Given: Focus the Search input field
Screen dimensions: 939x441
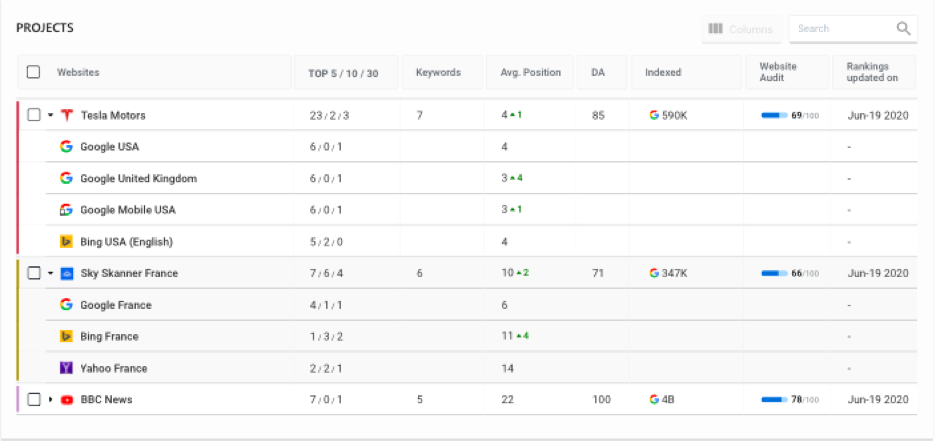Looking at the screenshot, I should pyautogui.click(x=842, y=29).
